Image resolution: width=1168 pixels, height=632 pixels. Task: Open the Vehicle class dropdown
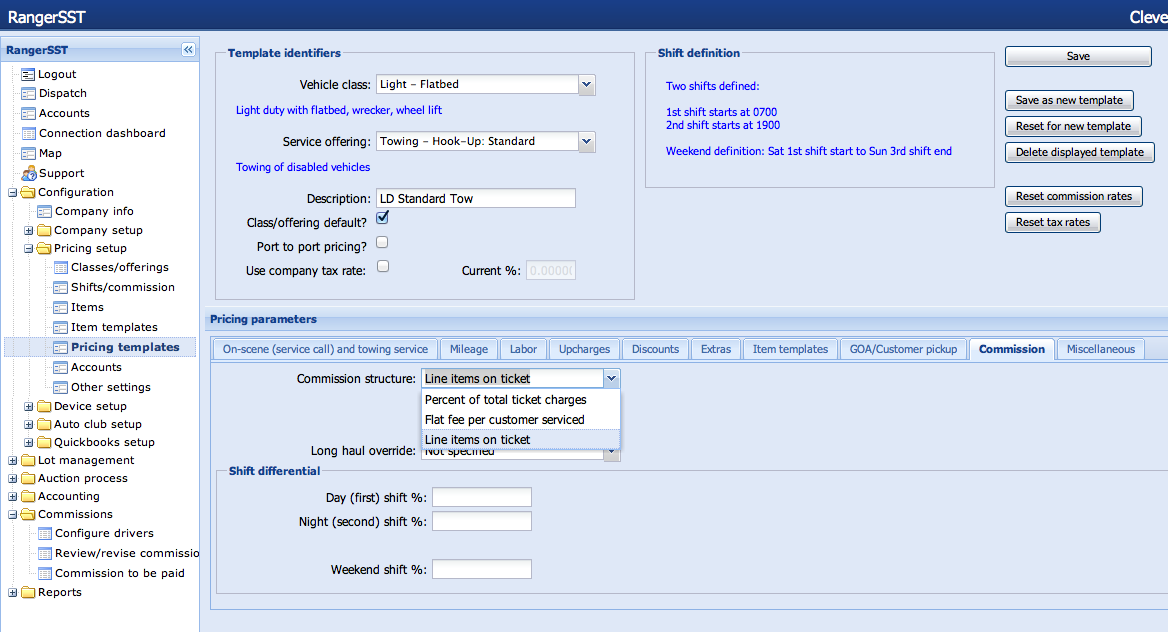pos(586,85)
